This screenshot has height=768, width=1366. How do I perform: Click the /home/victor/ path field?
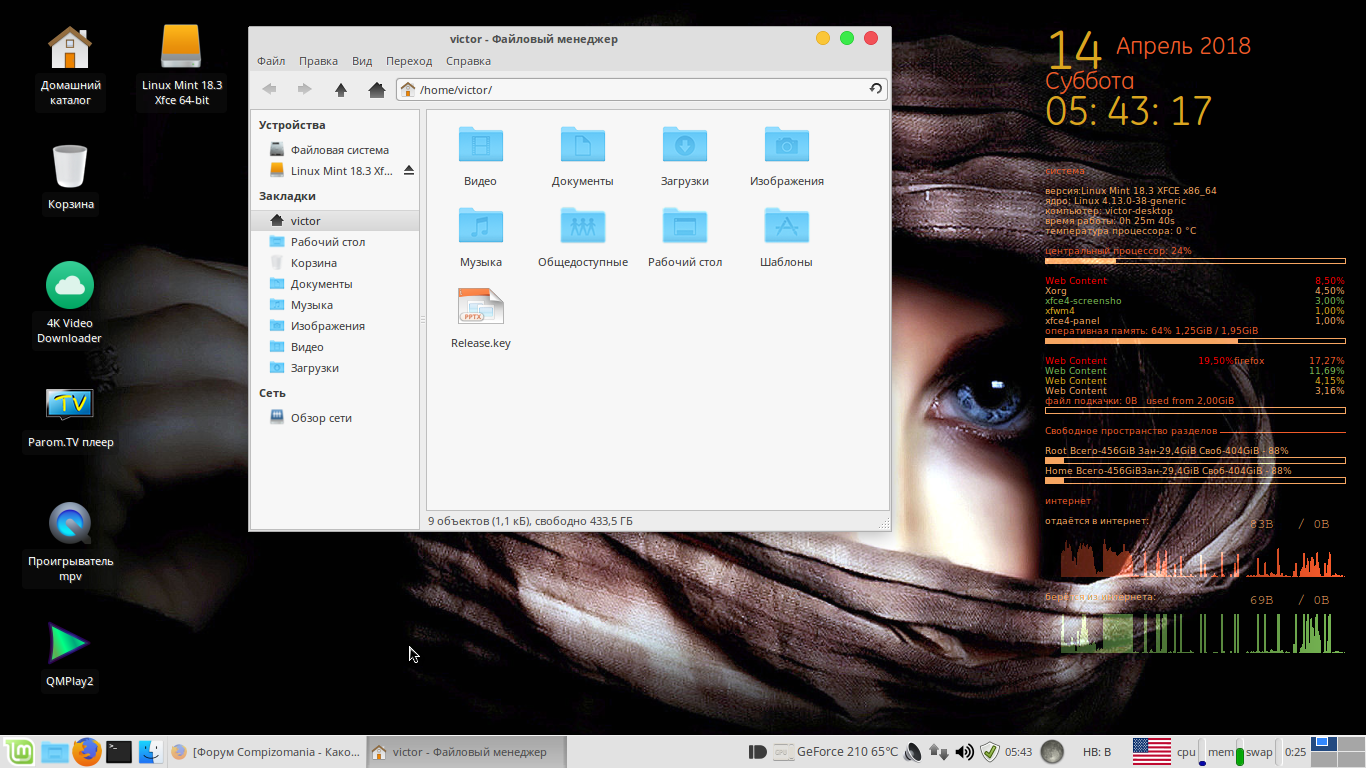point(640,90)
